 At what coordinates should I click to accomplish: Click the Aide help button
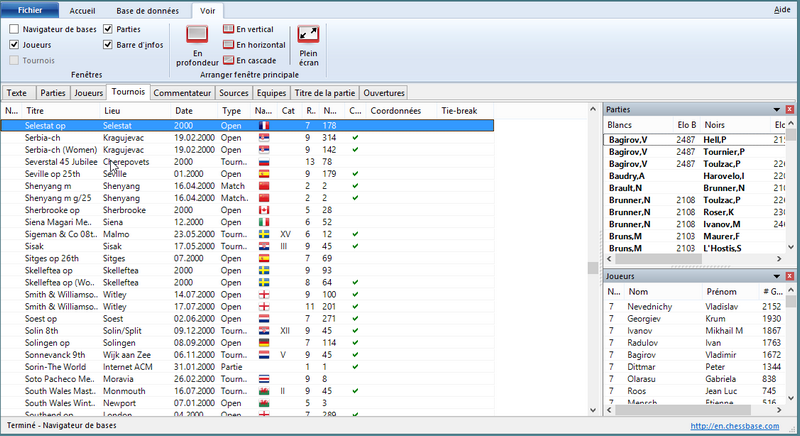click(x=782, y=8)
